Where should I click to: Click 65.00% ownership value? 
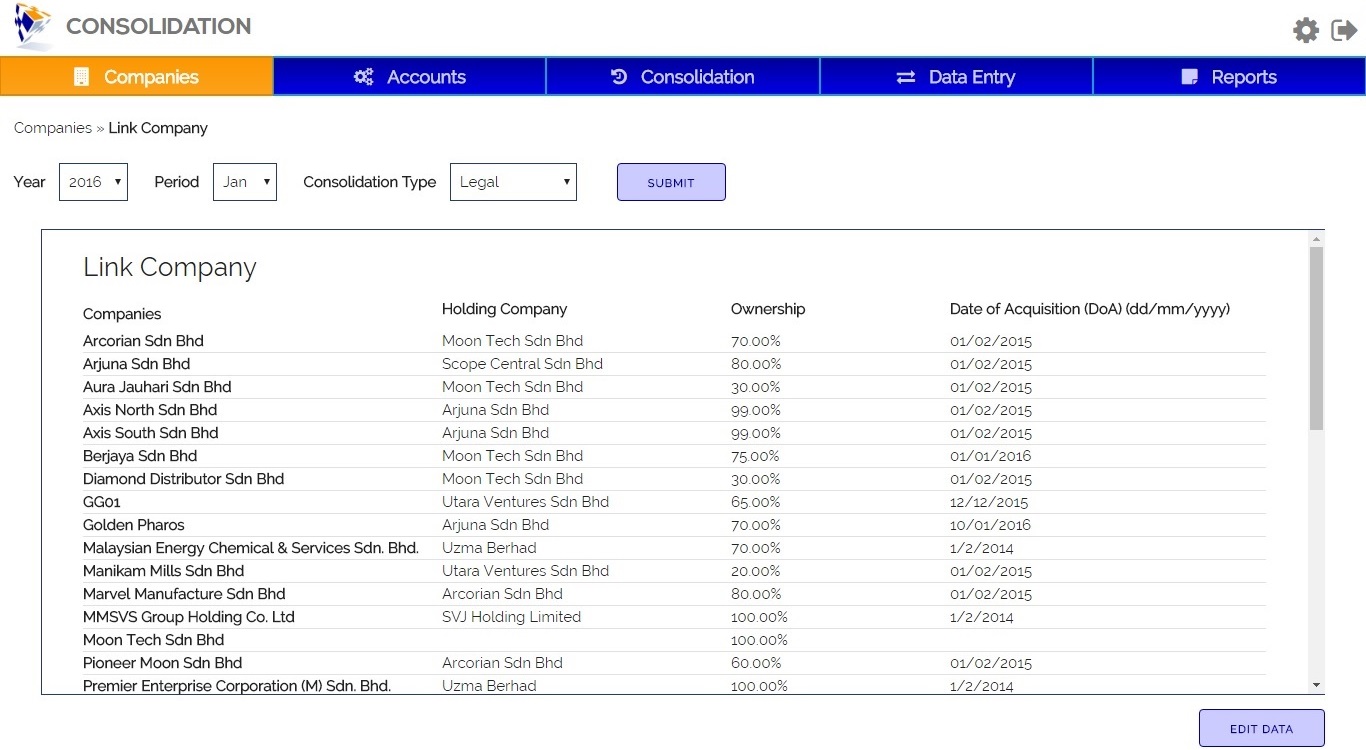click(755, 502)
